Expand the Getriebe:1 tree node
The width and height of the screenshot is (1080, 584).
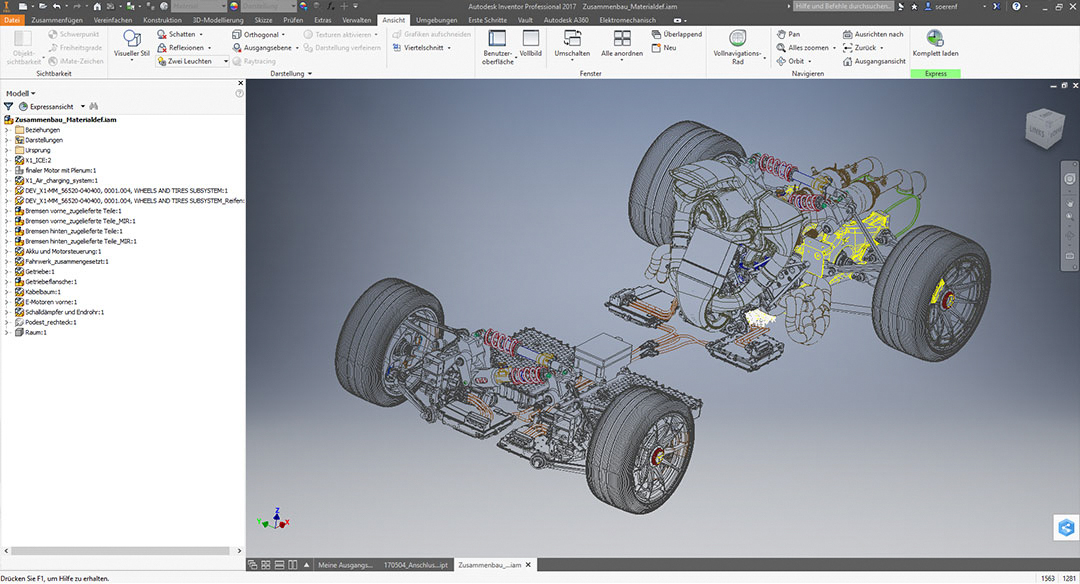pyautogui.click(x=7, y=271)
